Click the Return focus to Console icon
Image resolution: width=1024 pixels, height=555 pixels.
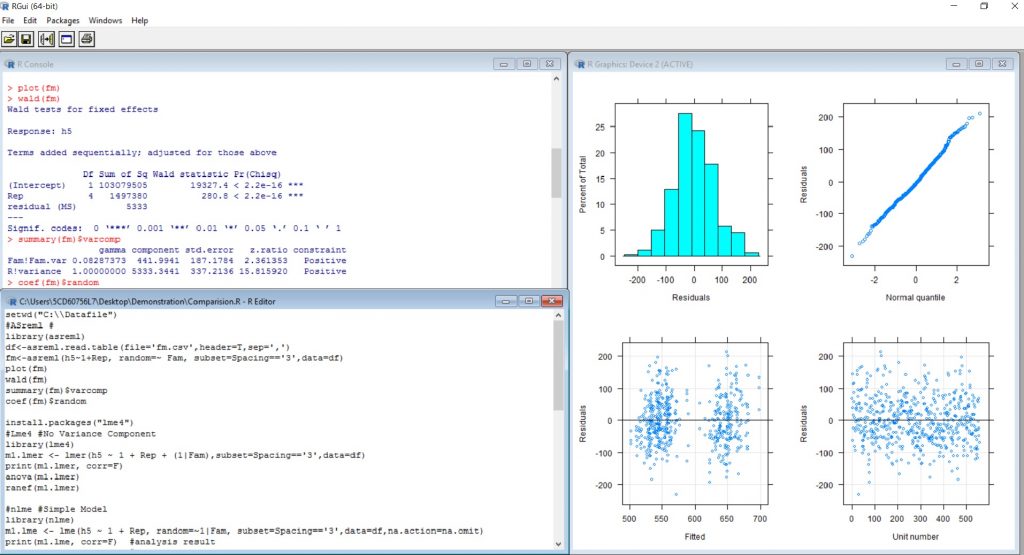tap(67, 39)
